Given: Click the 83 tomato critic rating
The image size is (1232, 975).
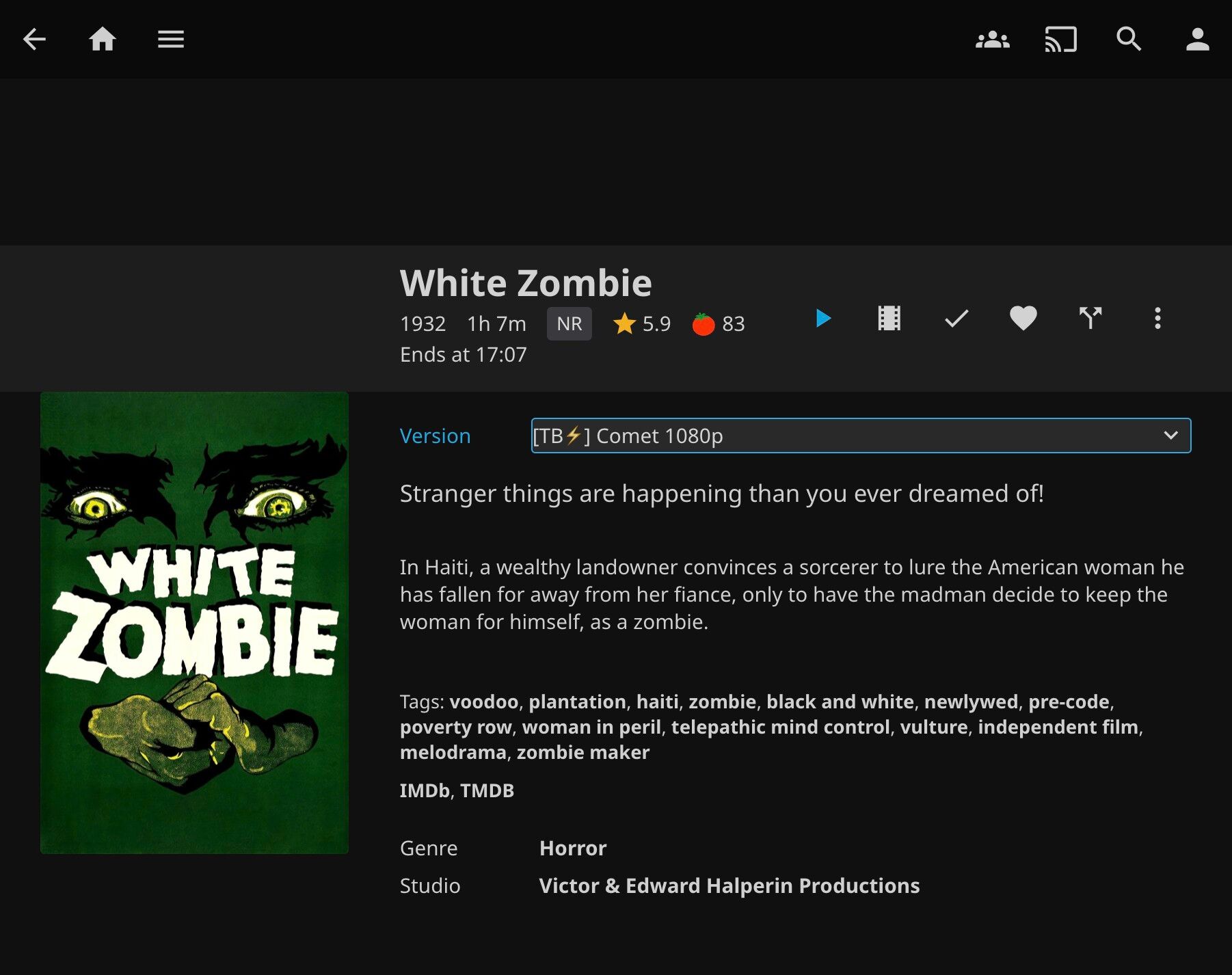Looking at the screenshot, I should coord(719,323).
